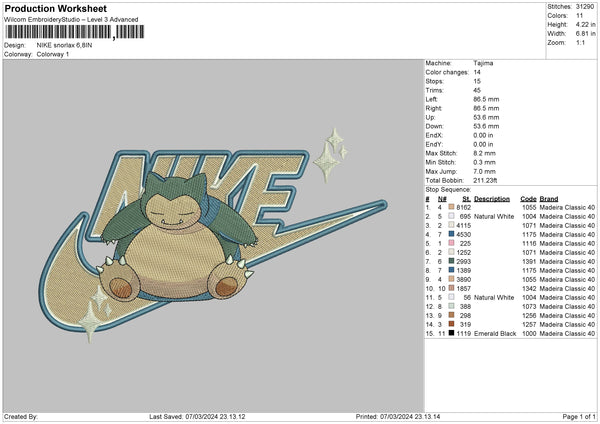Select the stitch count value 31290
Screen dimensions: 600x424
pos(585,7)
